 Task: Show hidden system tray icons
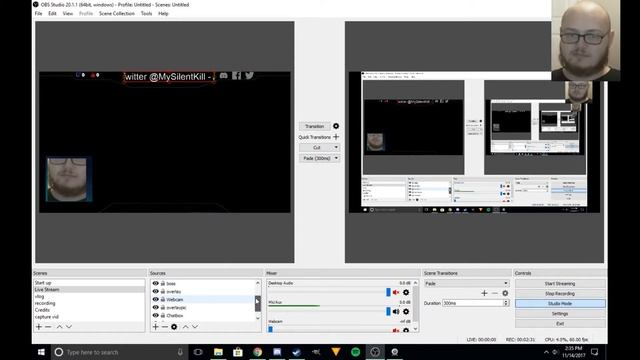[546, 352]
